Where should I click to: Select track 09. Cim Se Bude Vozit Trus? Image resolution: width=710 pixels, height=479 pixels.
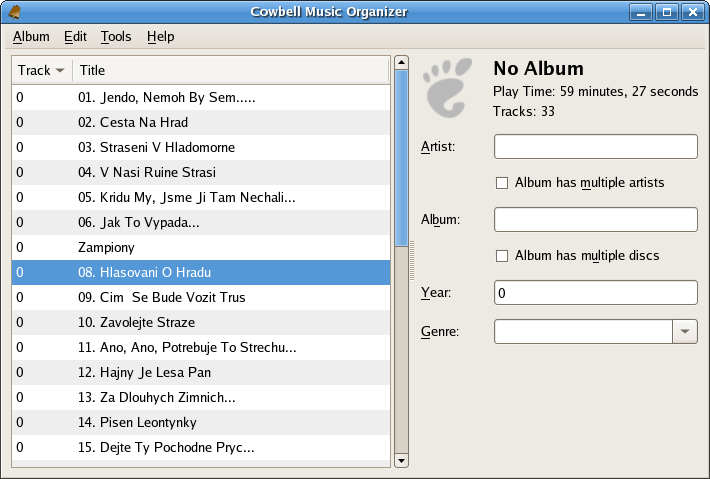click(x=201, y=297)
